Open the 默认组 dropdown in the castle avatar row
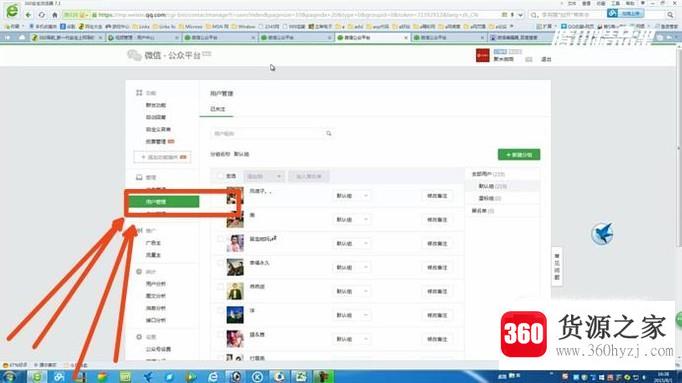Screen dimensions: 682x383 tap(352, 315)
